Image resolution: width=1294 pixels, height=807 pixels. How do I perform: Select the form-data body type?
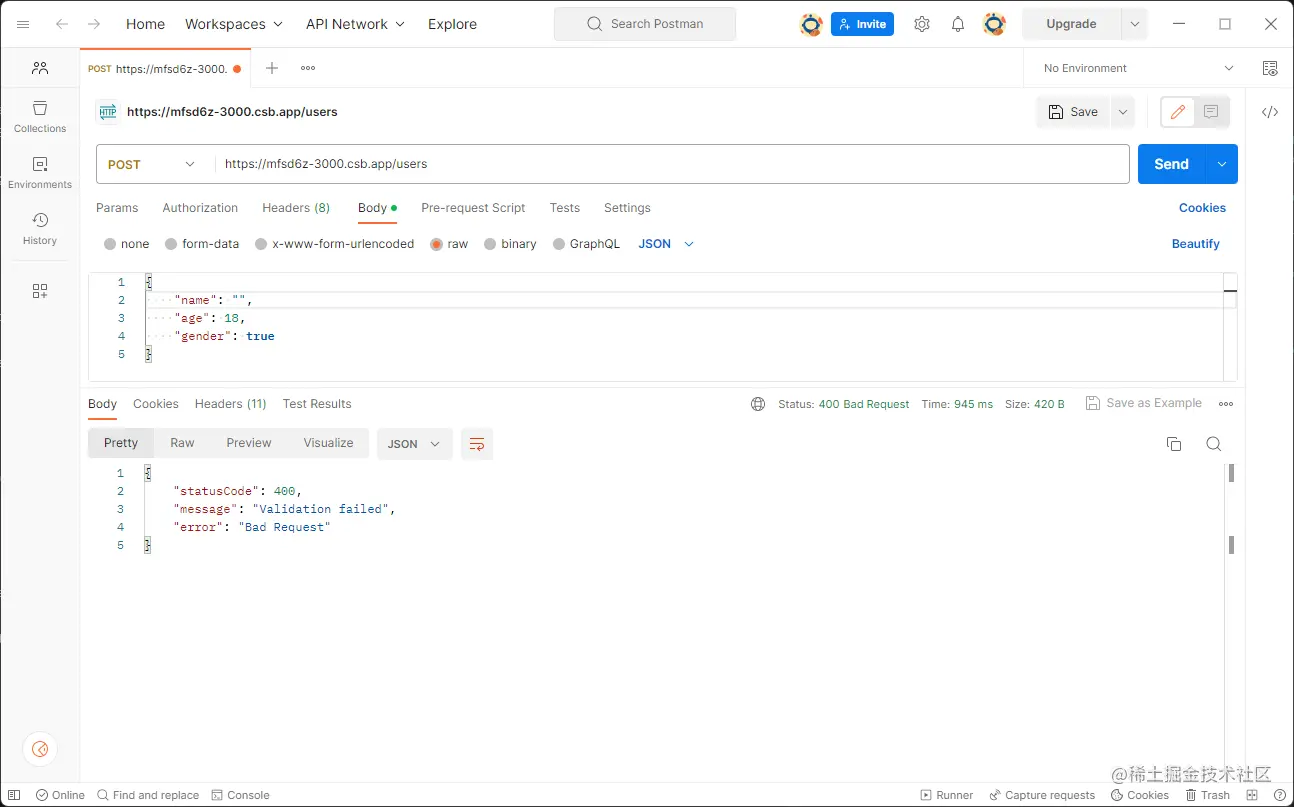coord(171,244)
